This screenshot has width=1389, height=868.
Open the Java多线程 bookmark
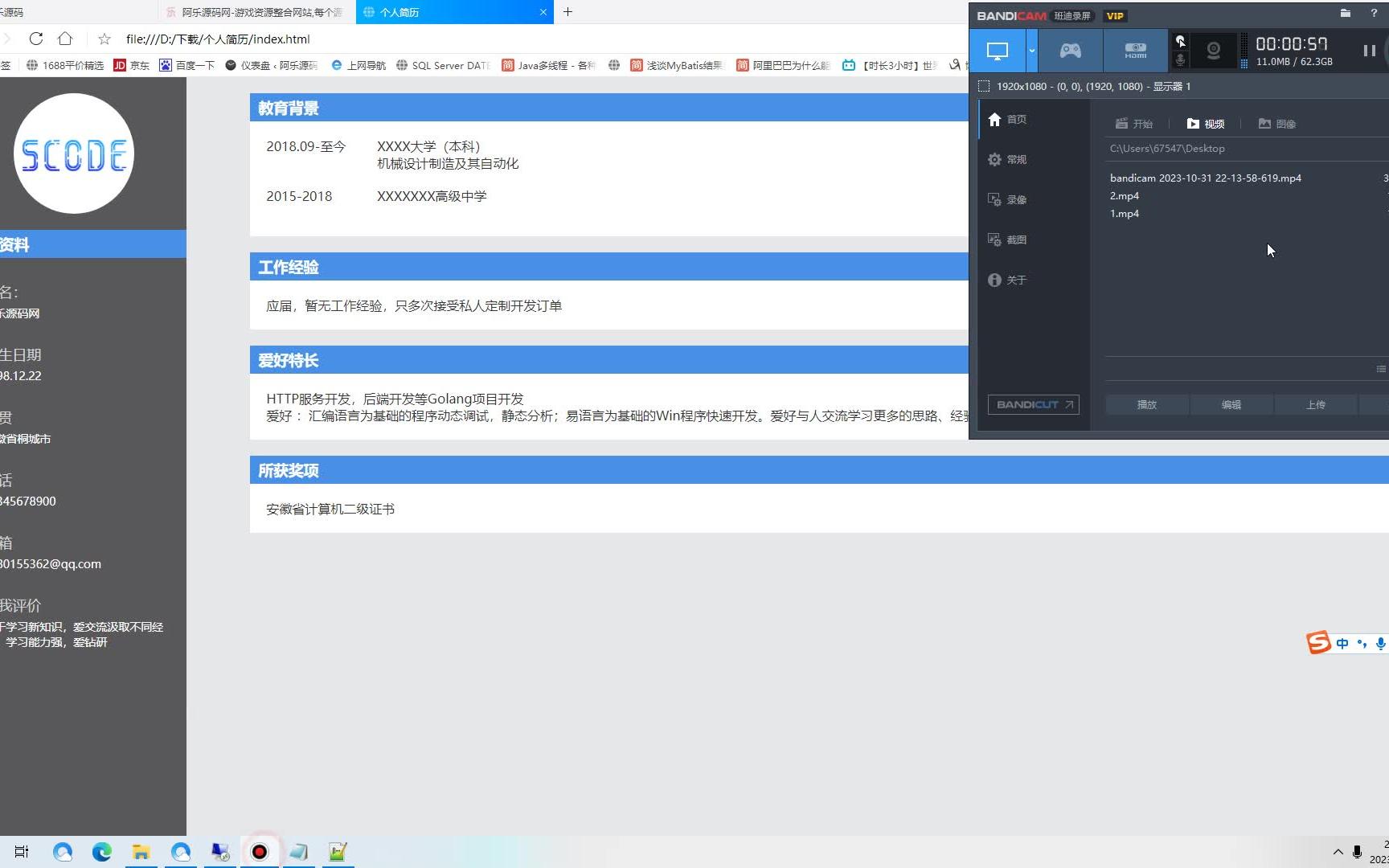coord(548,65)
